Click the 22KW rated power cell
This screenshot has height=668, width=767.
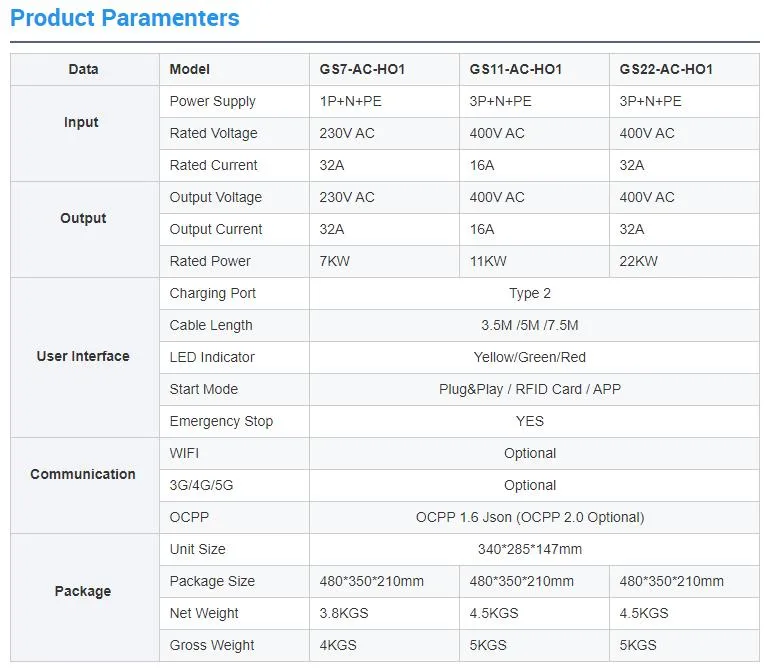click(x=639, y=261)
